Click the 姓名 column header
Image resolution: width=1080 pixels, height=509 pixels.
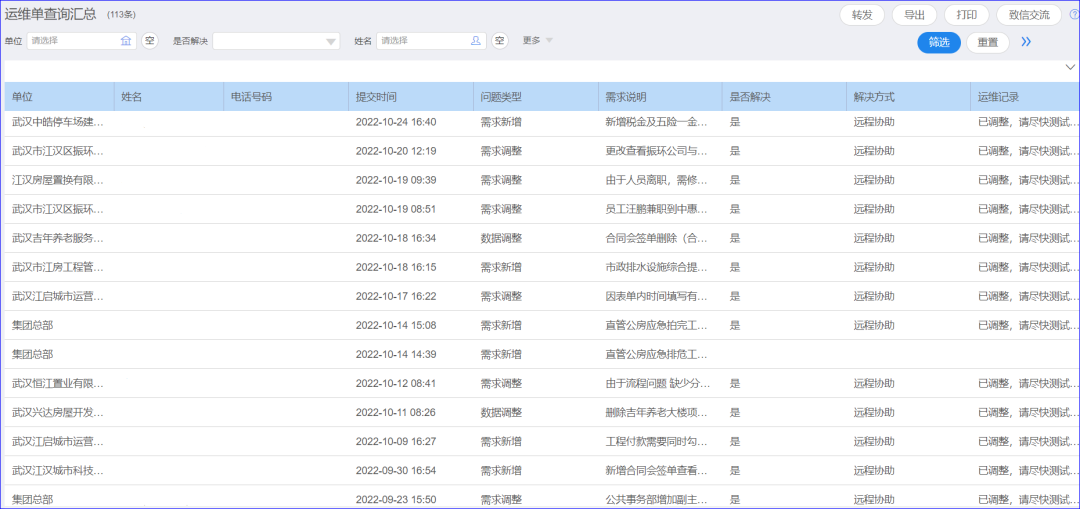click(x=169, y=96)
